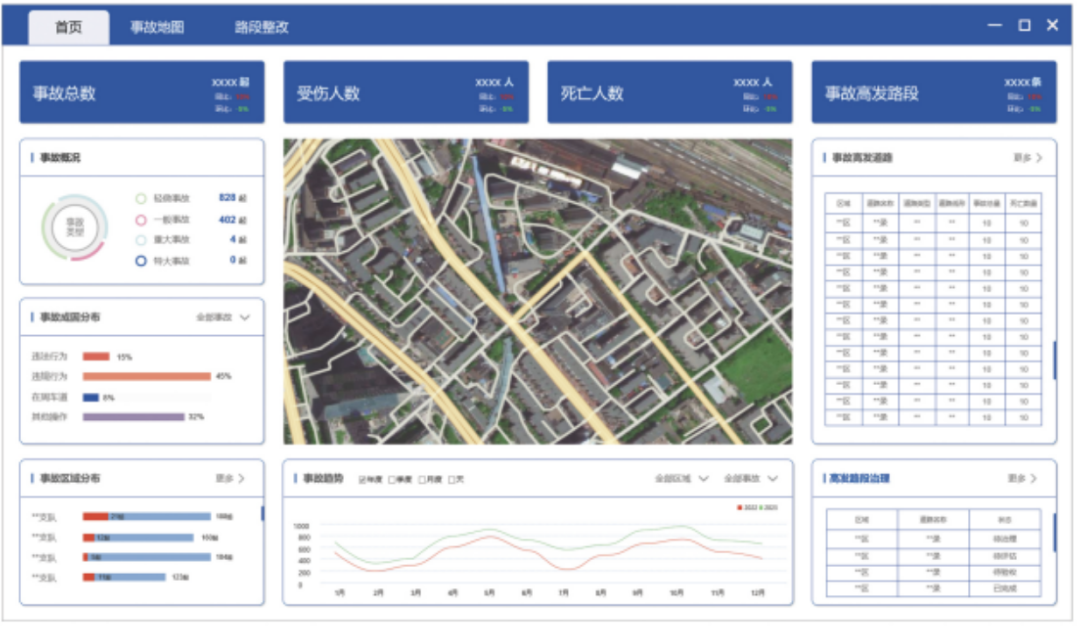The height and width of the screenshot is (630, 1080).
Task: Check the 月度 checkbox in 事故趋势
Action: click(x=423, y=479)
